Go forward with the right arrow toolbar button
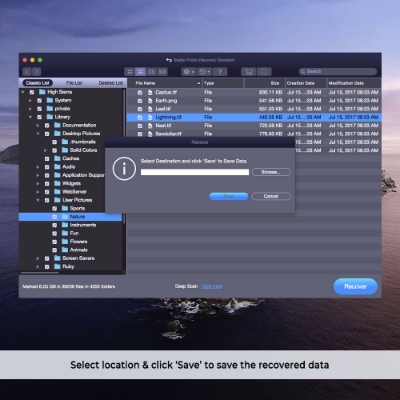This screenshot has width=400, height=400. (37, 71)
